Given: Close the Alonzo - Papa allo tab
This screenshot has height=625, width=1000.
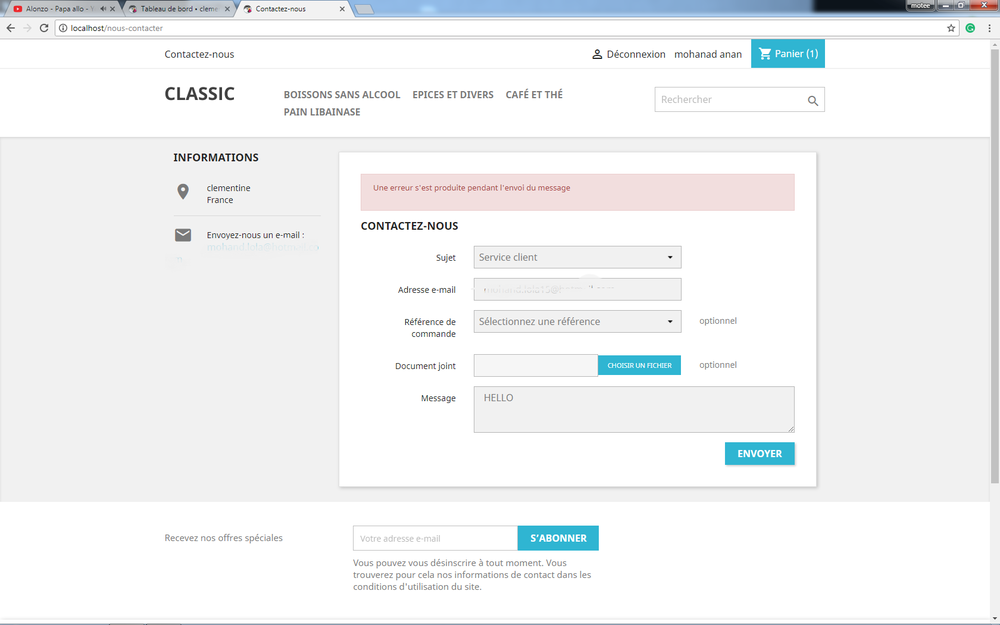Looking at the screenshot, I should click(x=113, y=9).
